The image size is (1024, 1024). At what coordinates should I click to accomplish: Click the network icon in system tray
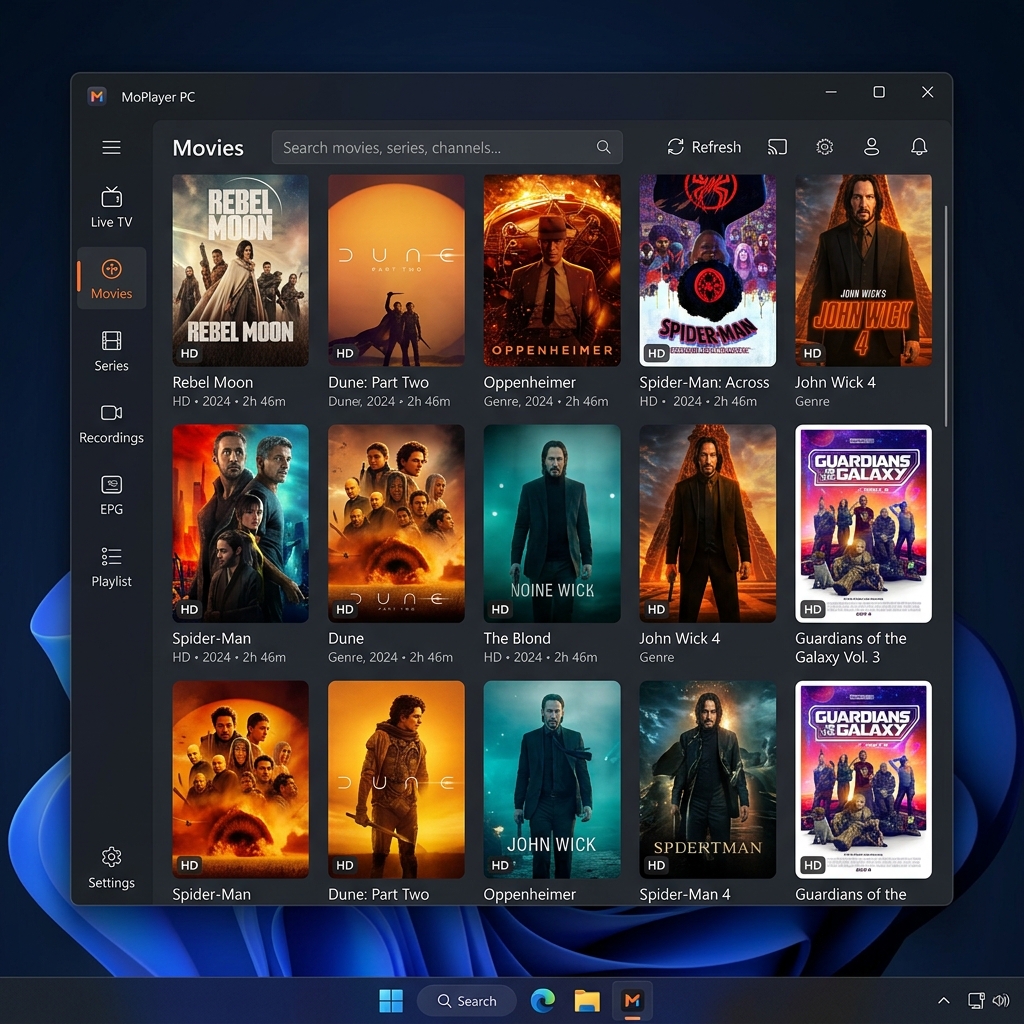pos(976,1000)
